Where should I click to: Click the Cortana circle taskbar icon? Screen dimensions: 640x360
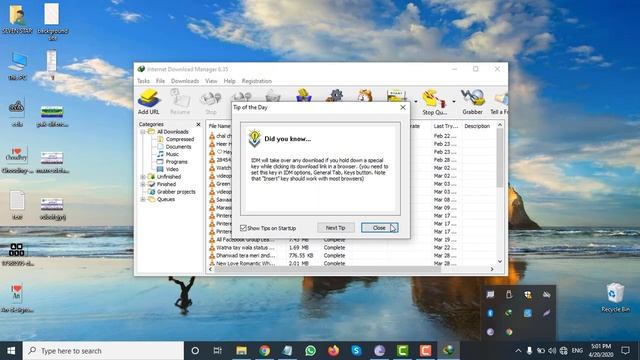point(195,351)
